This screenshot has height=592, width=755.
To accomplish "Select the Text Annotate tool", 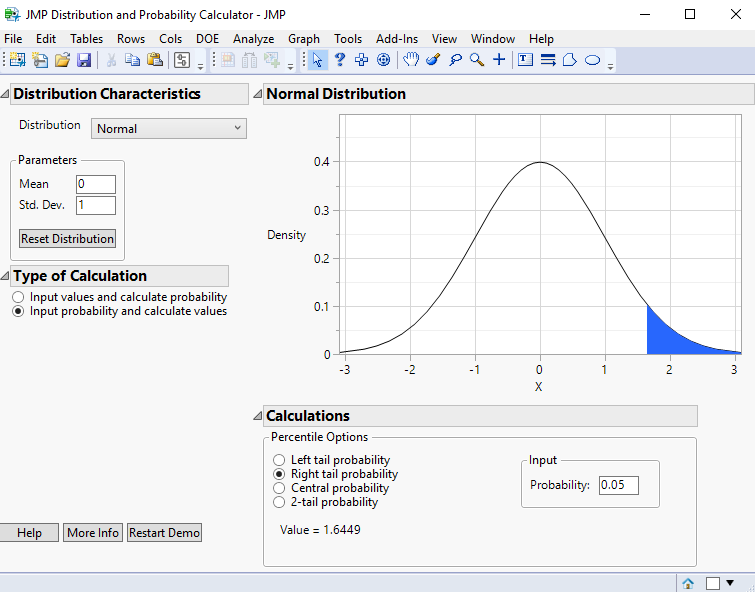I will pos(526,60).
